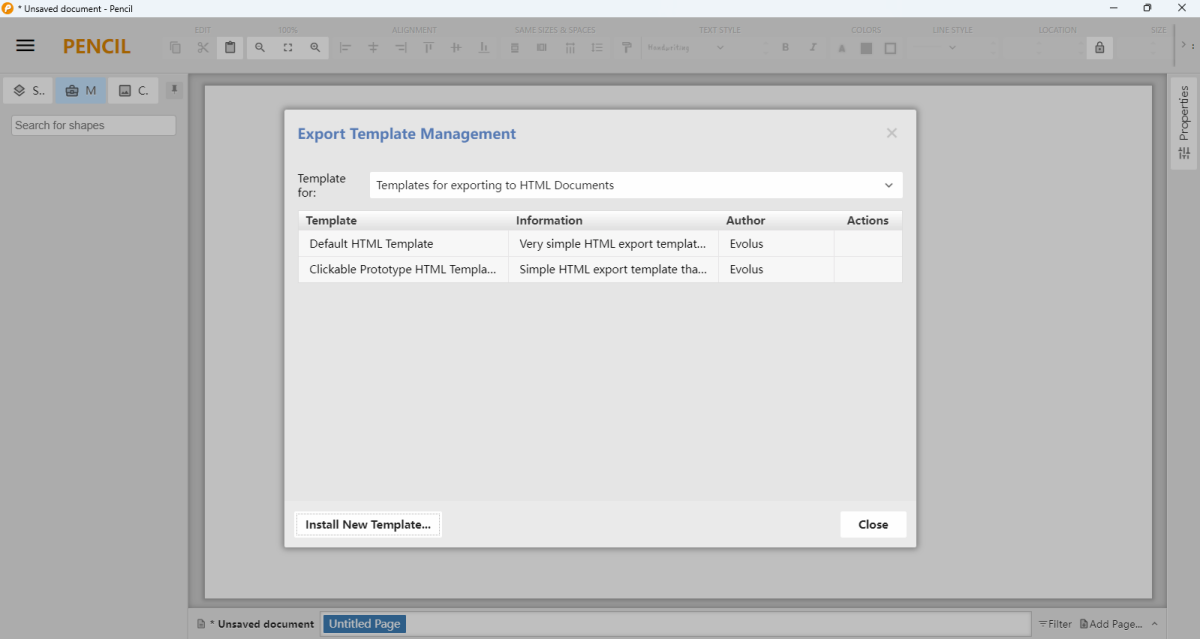
Task: Click the Search for shapes field
Action: [x=93, y=125]
